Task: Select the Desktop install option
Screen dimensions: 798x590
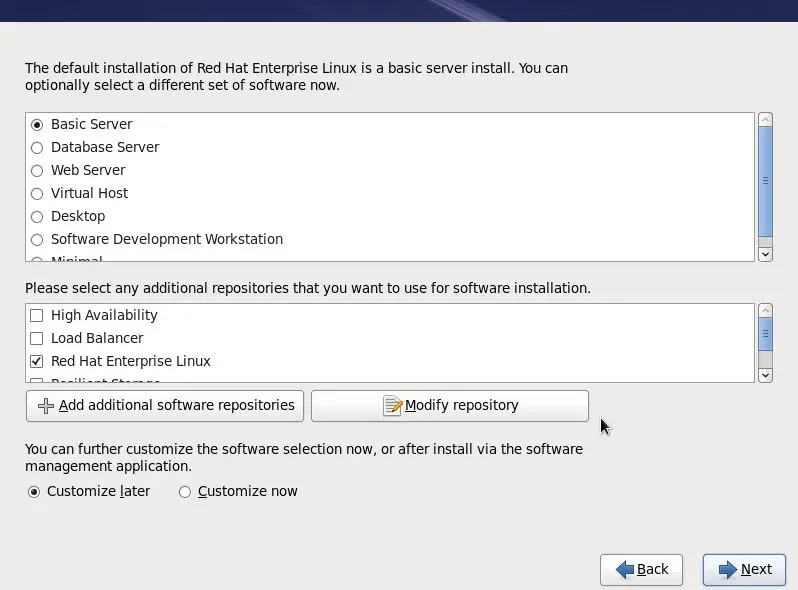Action: point(37,217)
